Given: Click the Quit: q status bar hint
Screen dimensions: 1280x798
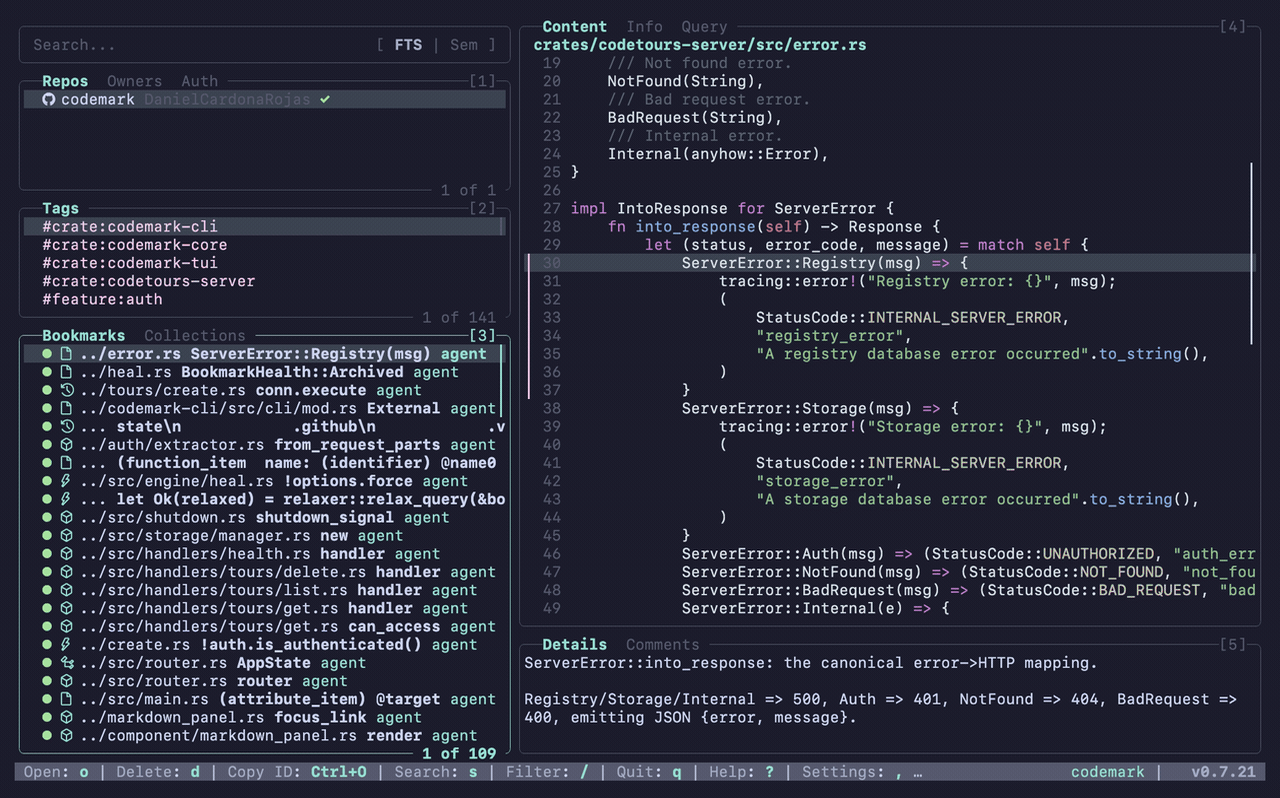Looking at the screenshot, I should point(649,772).
